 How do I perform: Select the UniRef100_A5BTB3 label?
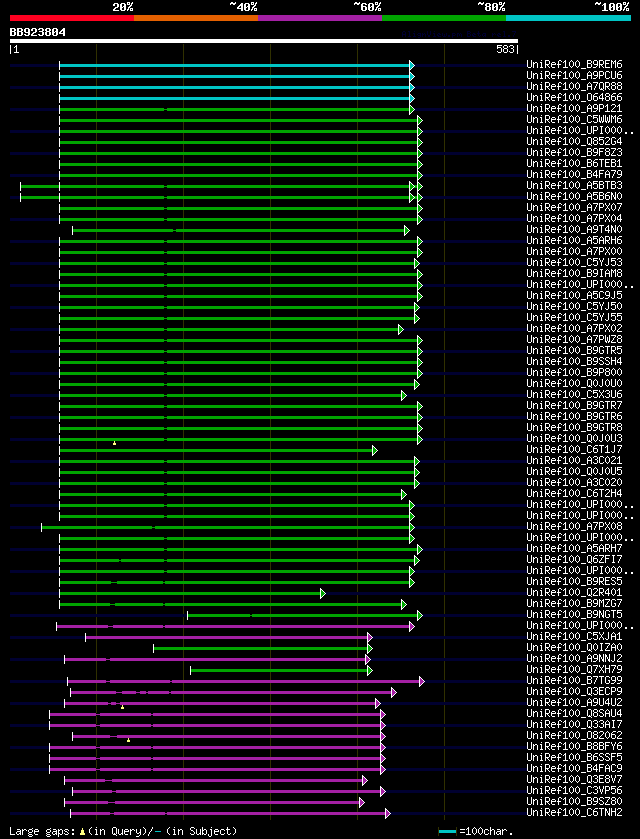point(574,186)
